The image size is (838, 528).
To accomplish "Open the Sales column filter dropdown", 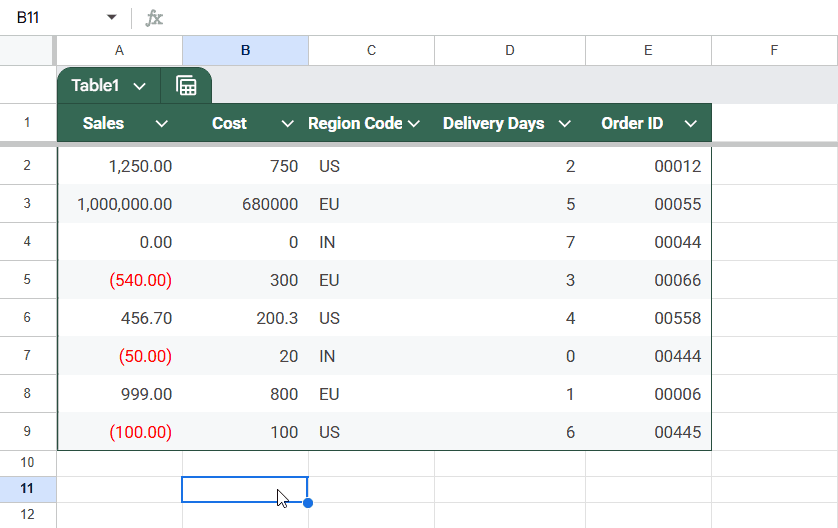I will 161,124.
